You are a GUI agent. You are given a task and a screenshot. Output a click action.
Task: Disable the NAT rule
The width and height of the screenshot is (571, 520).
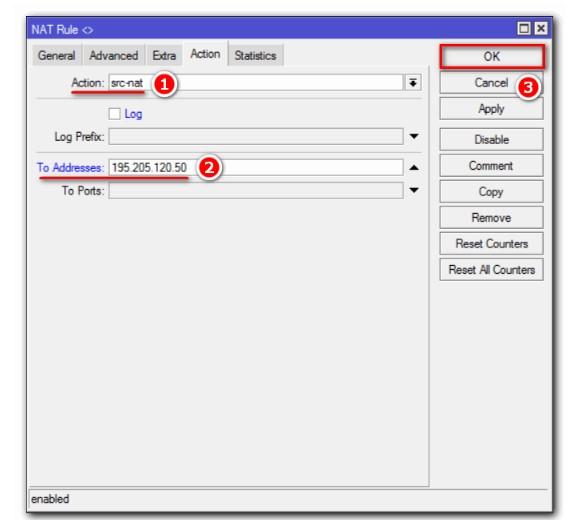pyautogui.click(x=492, y=139)
